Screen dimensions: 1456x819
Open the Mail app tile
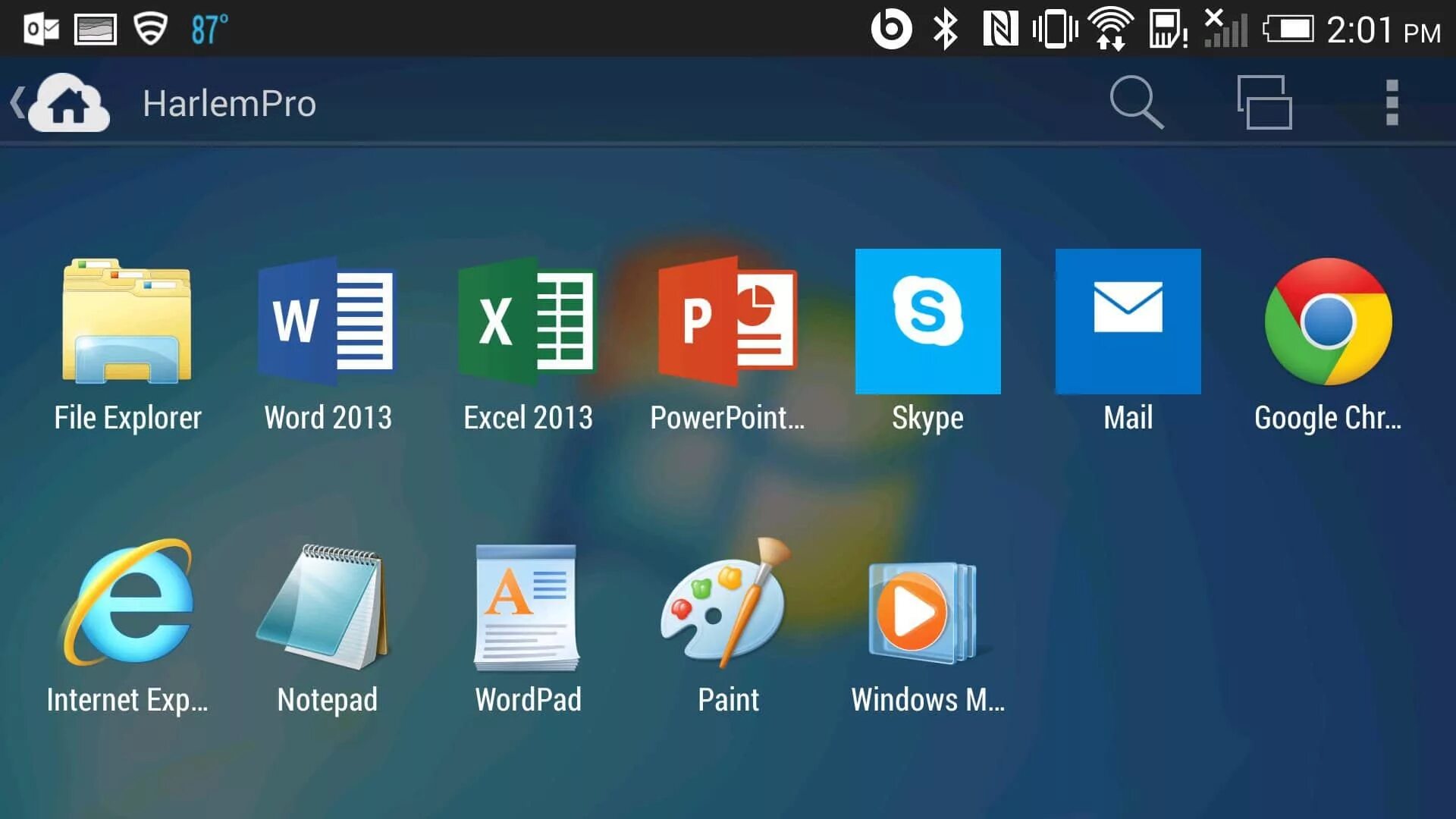point(1128,322)
